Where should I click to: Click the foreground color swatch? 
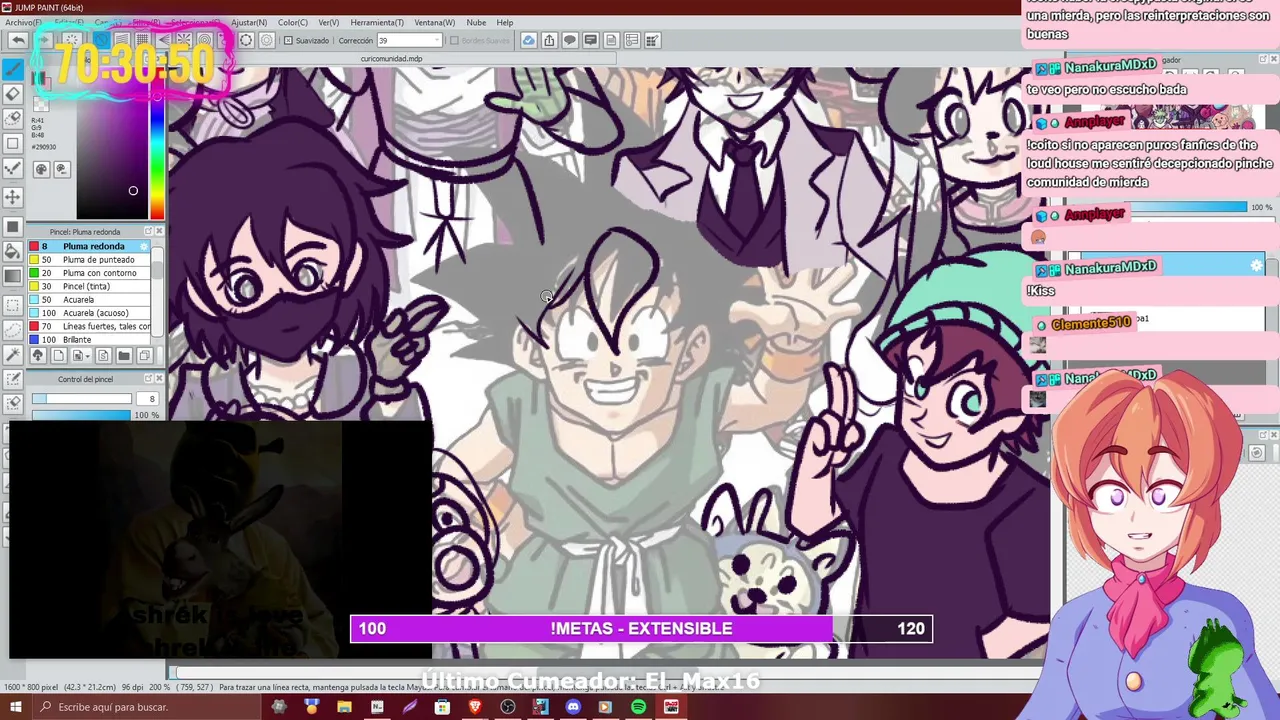click(37, 76)
